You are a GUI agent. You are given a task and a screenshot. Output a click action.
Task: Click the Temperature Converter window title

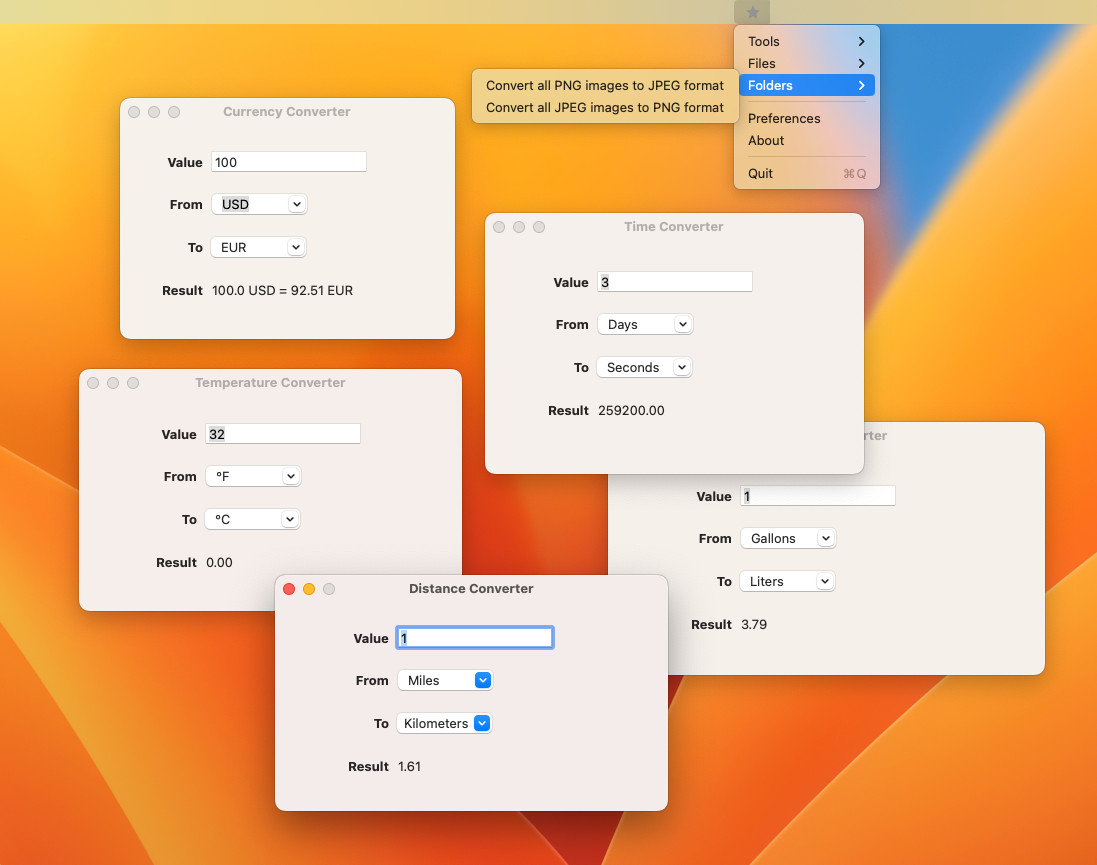[270, 382]
